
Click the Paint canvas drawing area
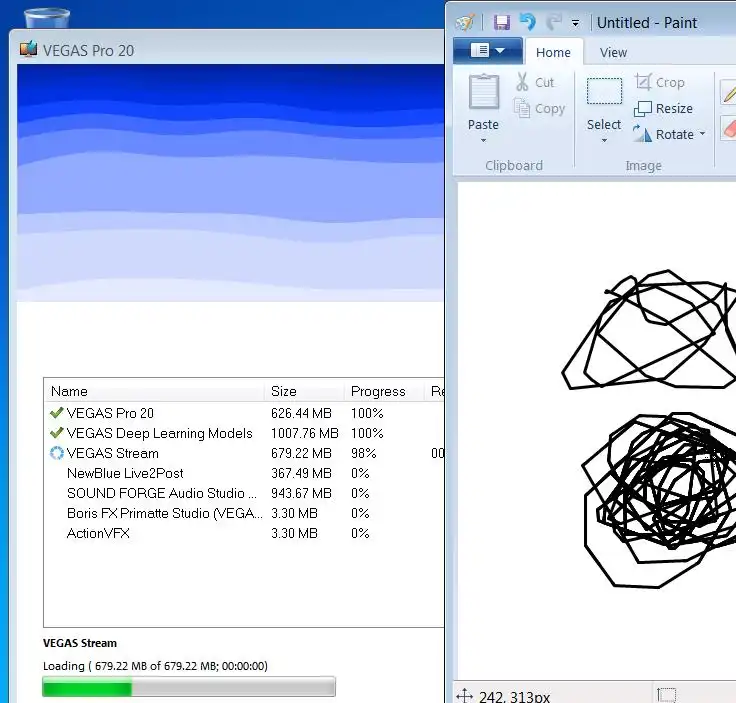596,430
